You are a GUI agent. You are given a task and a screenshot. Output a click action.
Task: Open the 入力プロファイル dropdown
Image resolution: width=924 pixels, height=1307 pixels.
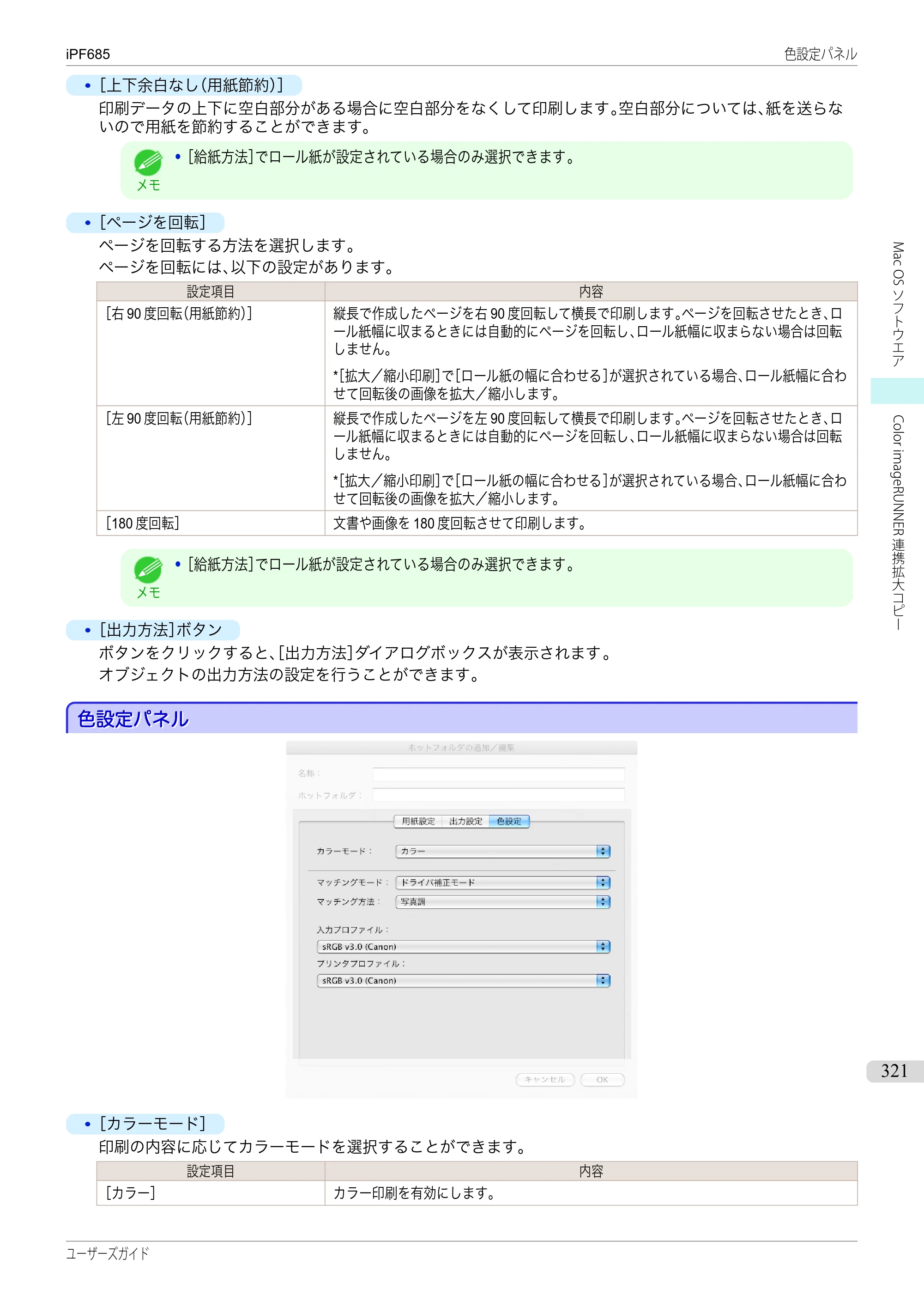[x=463, y=947]
